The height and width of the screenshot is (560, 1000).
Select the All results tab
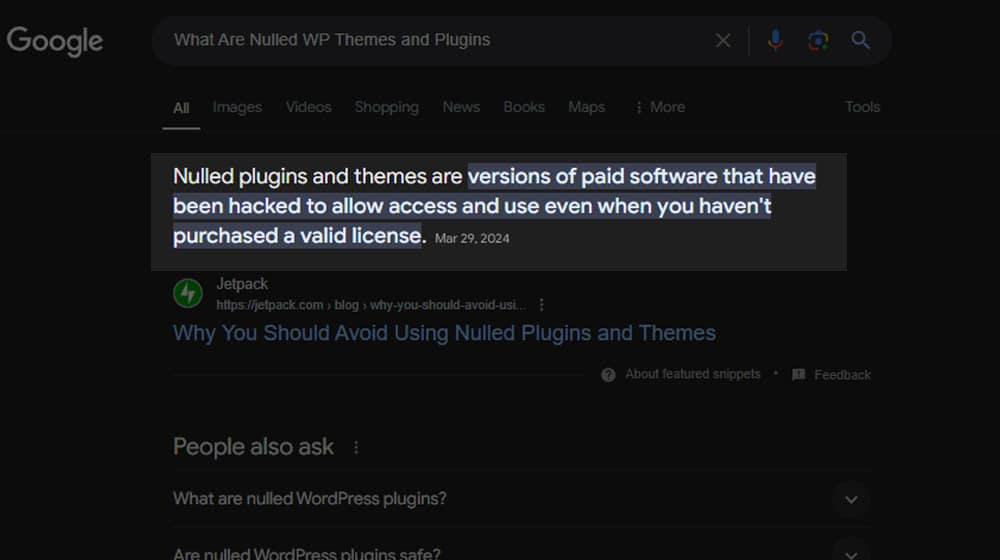pyautogui.click(x=181, y=108)
